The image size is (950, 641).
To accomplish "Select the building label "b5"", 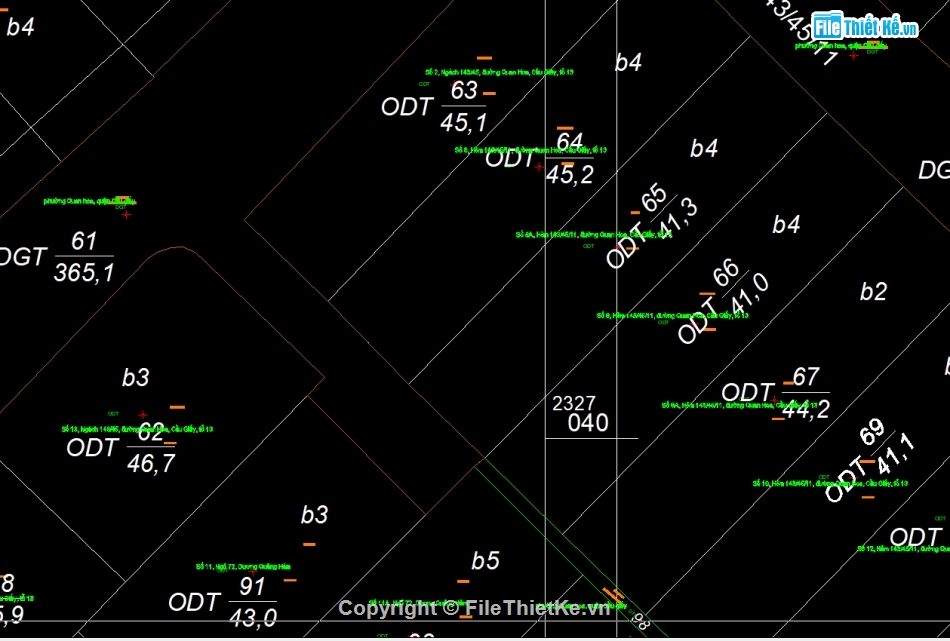I will pyautogui.click(x=485, y=561).
